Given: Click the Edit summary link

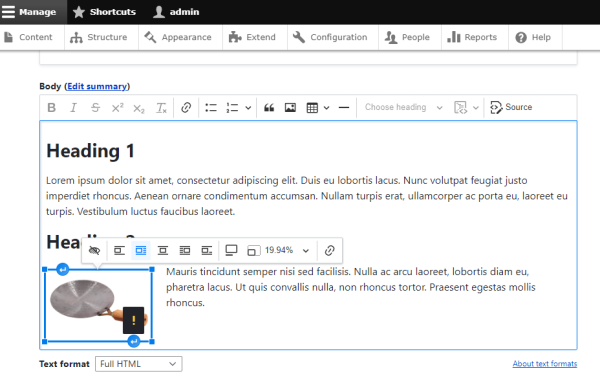Looking at the screenshot, I should [x=97, y=86].
